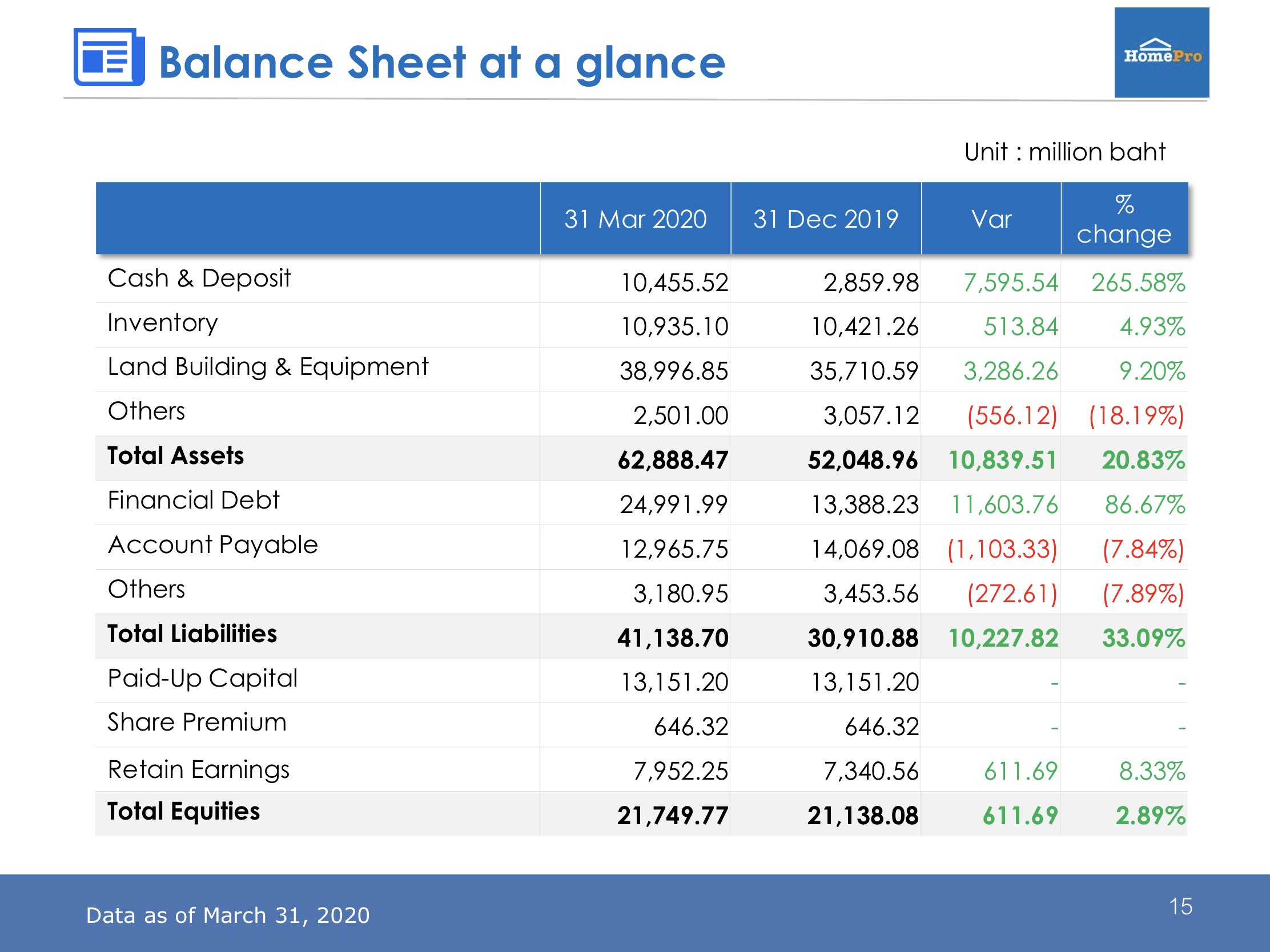
Task: Click the HomePro logo
Action: click(1162, 52)
